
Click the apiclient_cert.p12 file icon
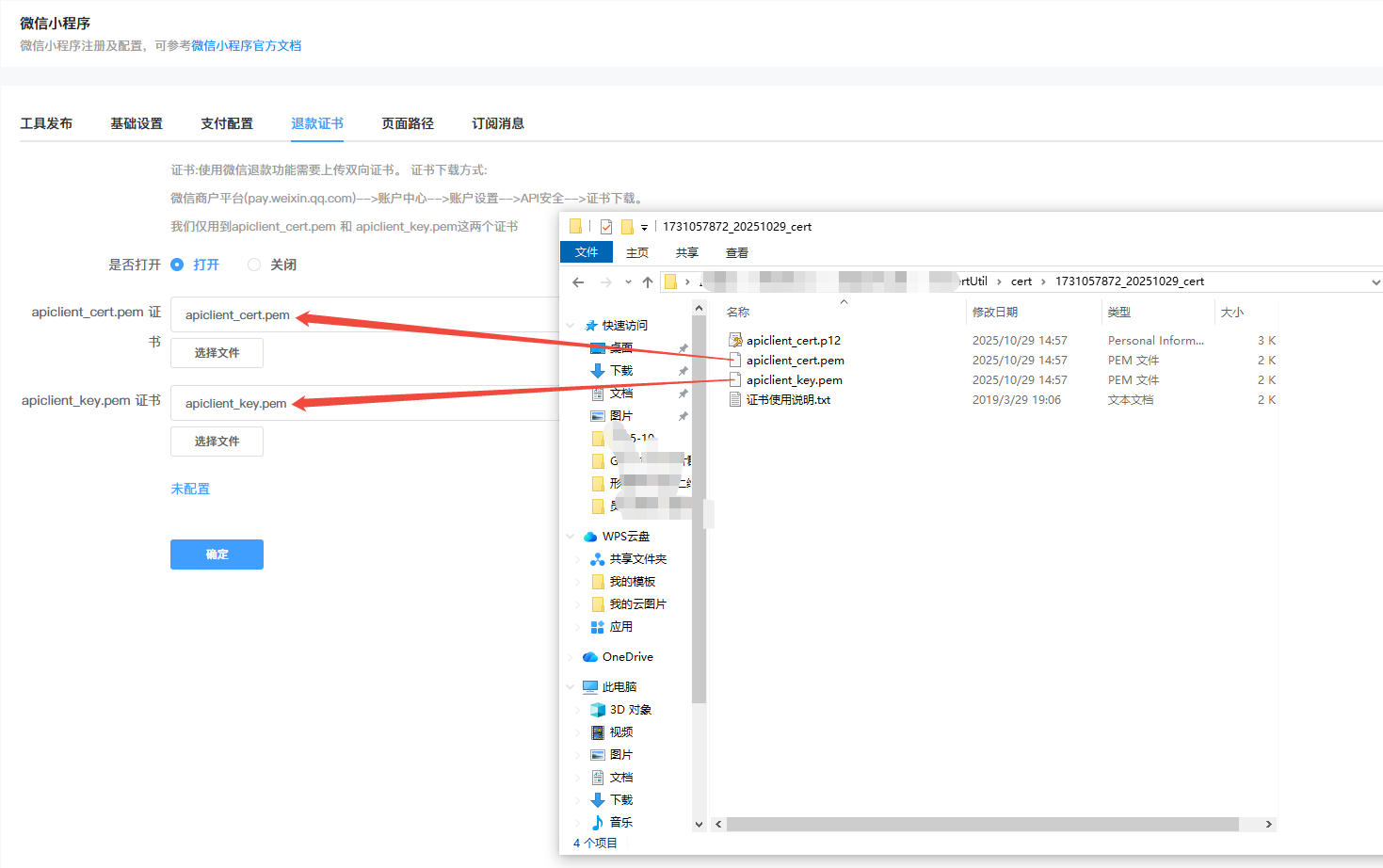tap(735, 341)
